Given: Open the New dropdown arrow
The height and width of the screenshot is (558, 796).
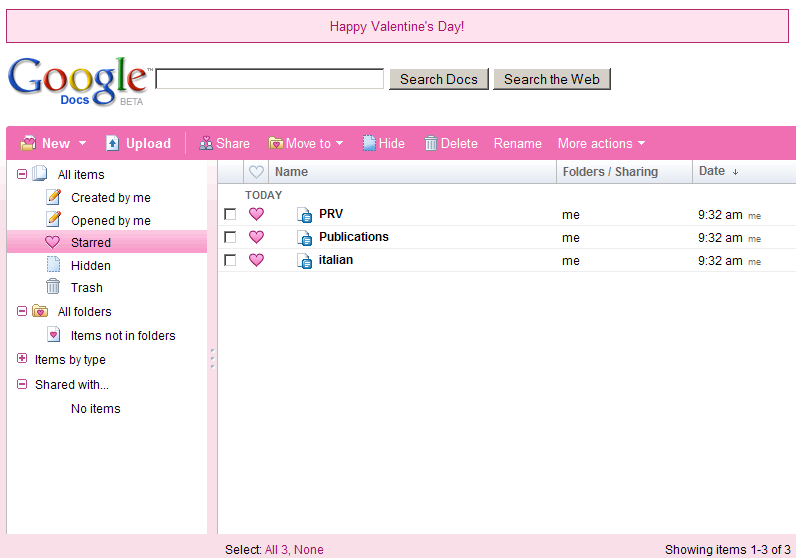Looking at the screenshot, I should pos(82,144).
